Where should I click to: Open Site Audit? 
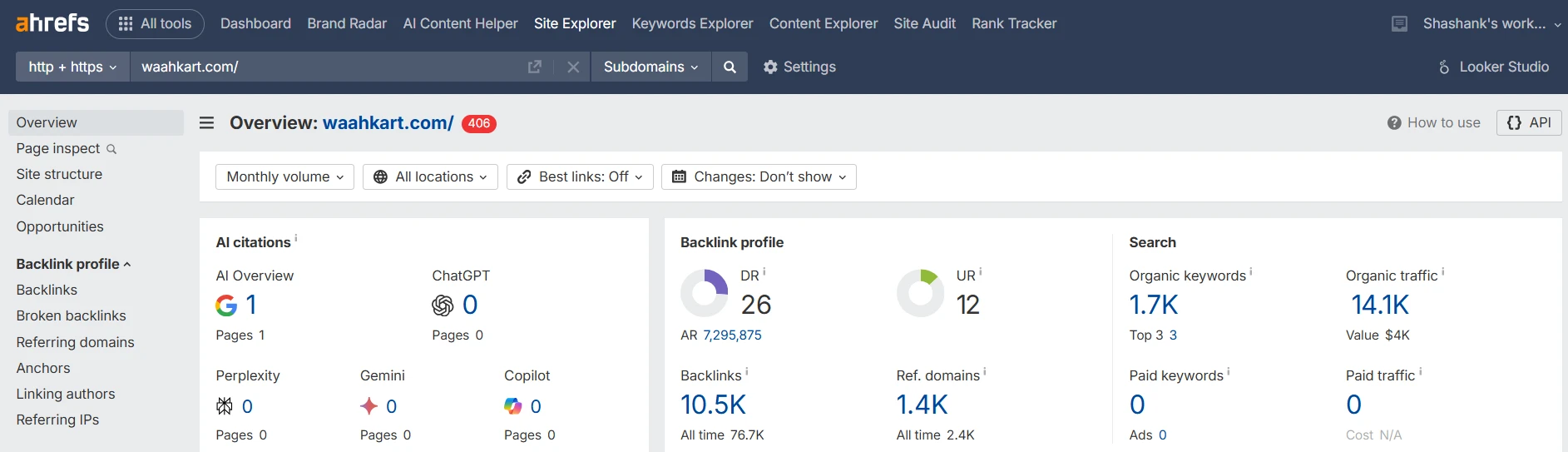click(924, 23)
